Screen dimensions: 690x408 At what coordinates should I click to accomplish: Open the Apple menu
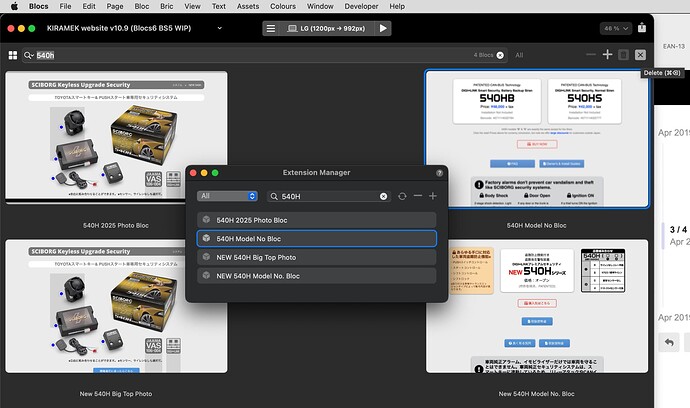coord(14,6)
